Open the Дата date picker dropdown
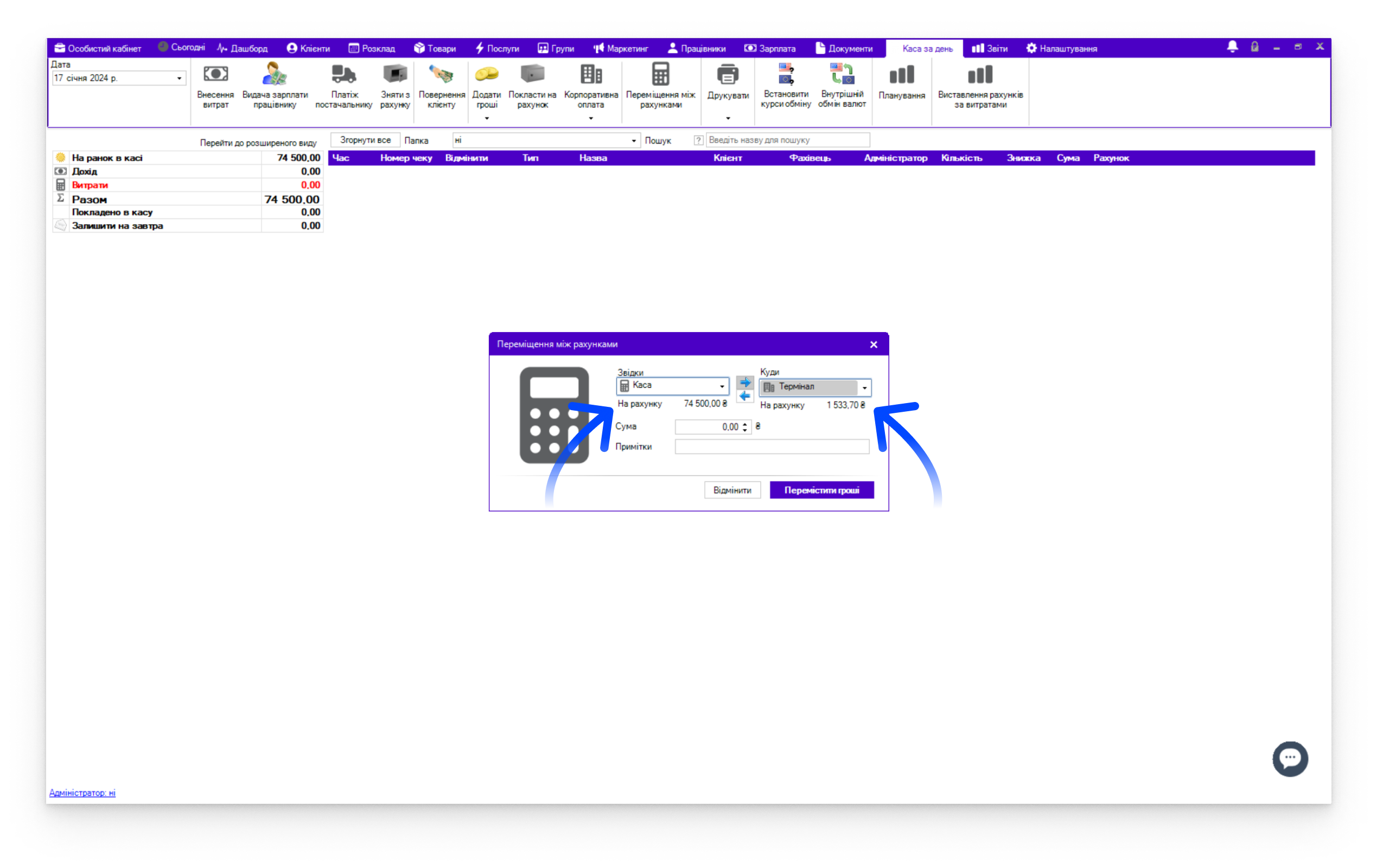This screenshot has height=868, width=1389. tap(179, 78)
